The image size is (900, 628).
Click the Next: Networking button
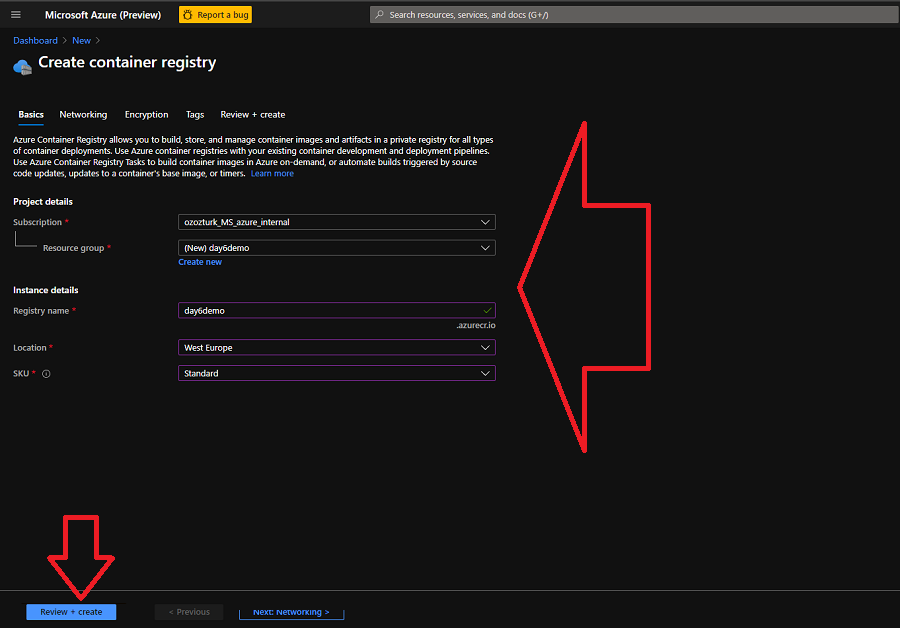[291, 612]
